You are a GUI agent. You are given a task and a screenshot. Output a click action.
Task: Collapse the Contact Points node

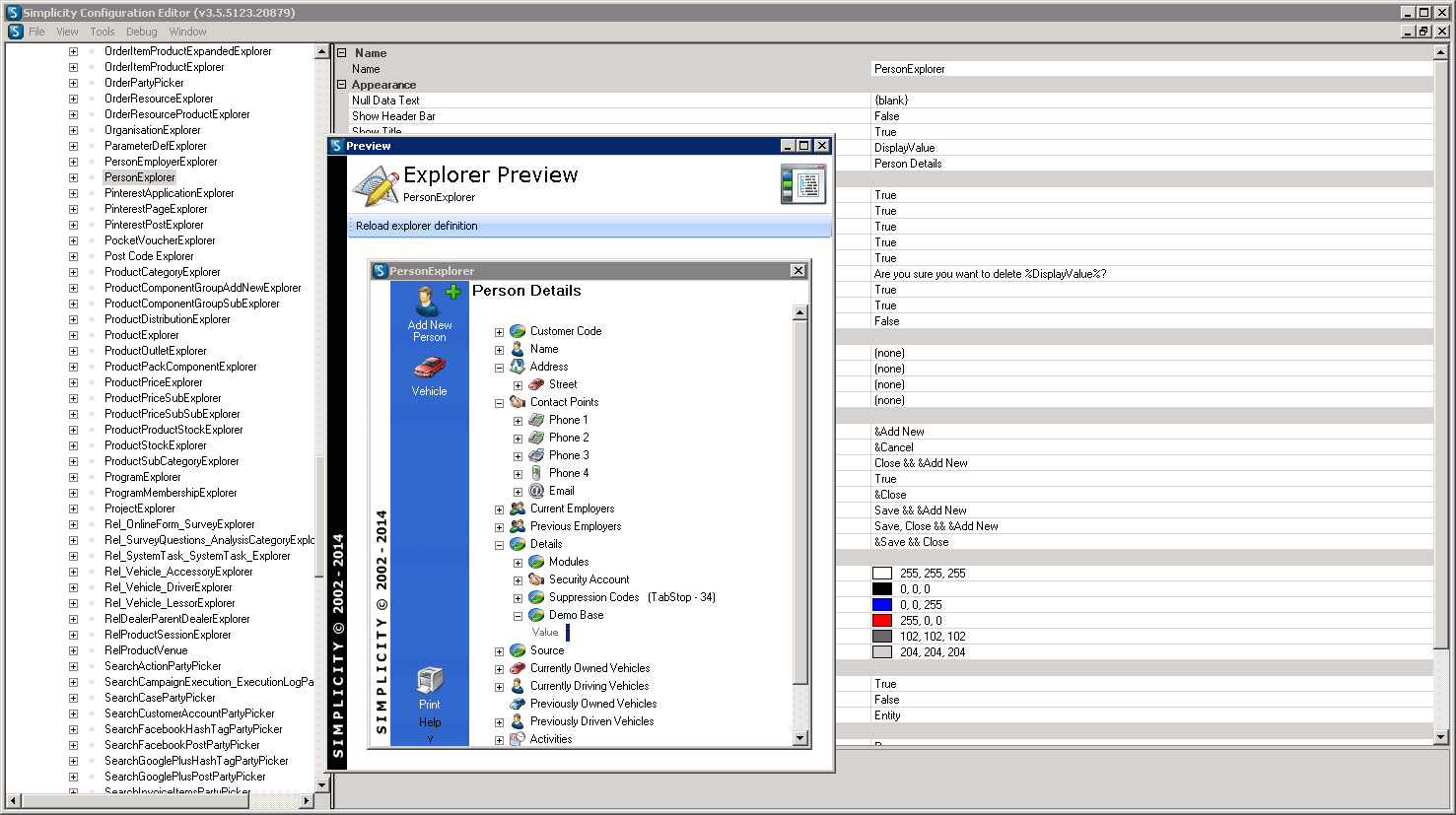499,403
